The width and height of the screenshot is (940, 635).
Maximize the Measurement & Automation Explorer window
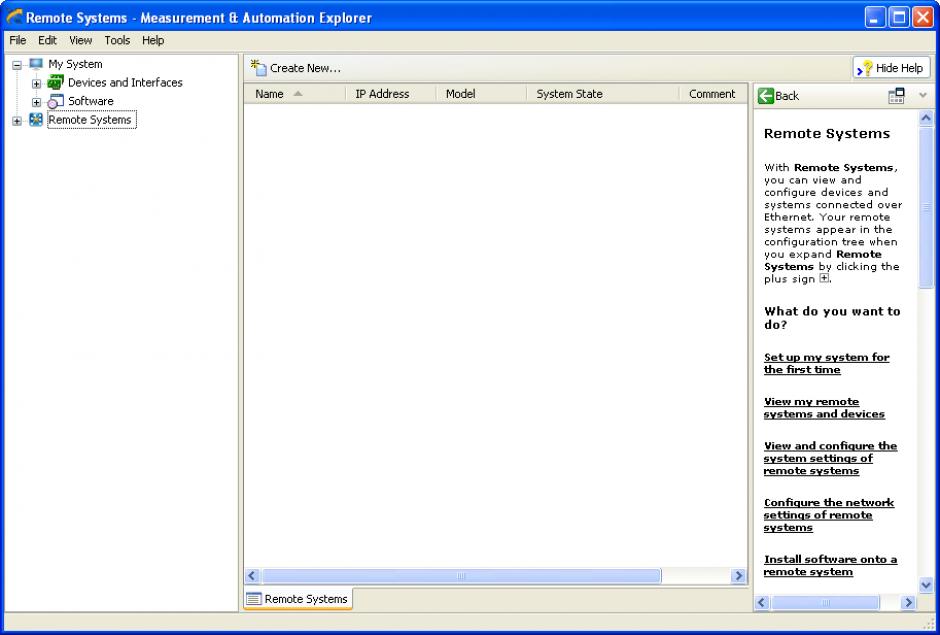899,17
